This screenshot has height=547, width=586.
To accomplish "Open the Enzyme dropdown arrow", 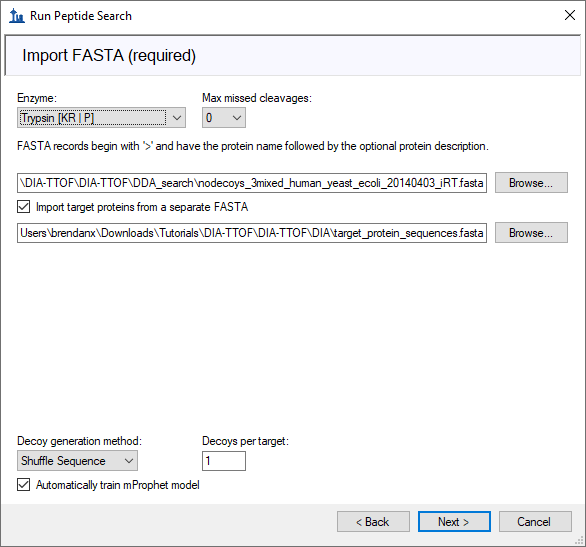I will coord(177,118).
